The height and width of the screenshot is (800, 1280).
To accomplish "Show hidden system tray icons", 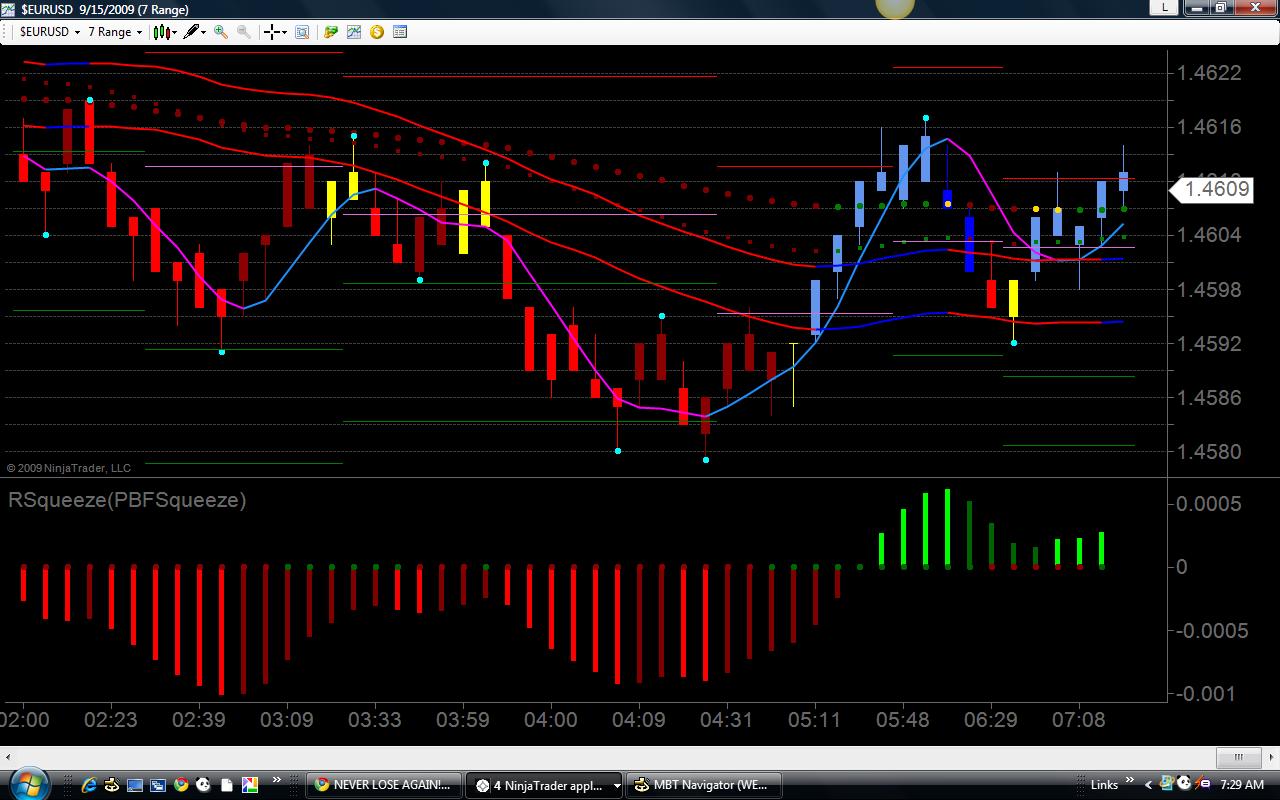I will pos(1148,785).
